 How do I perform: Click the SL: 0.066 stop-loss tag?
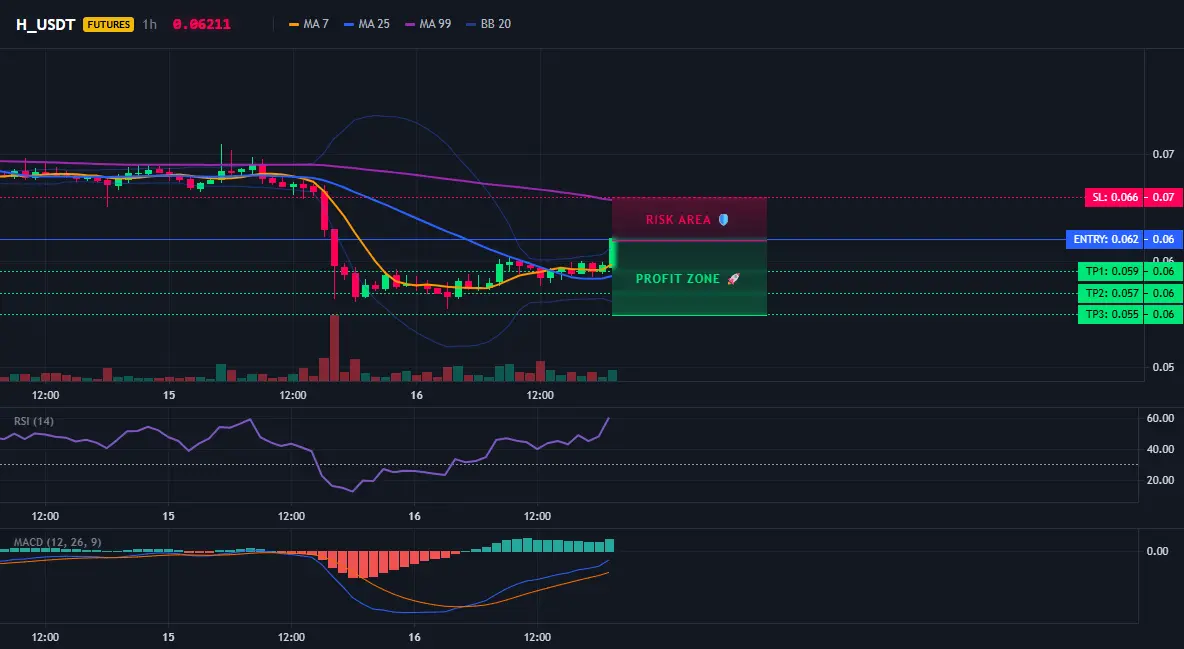(x=1114, y=197)
